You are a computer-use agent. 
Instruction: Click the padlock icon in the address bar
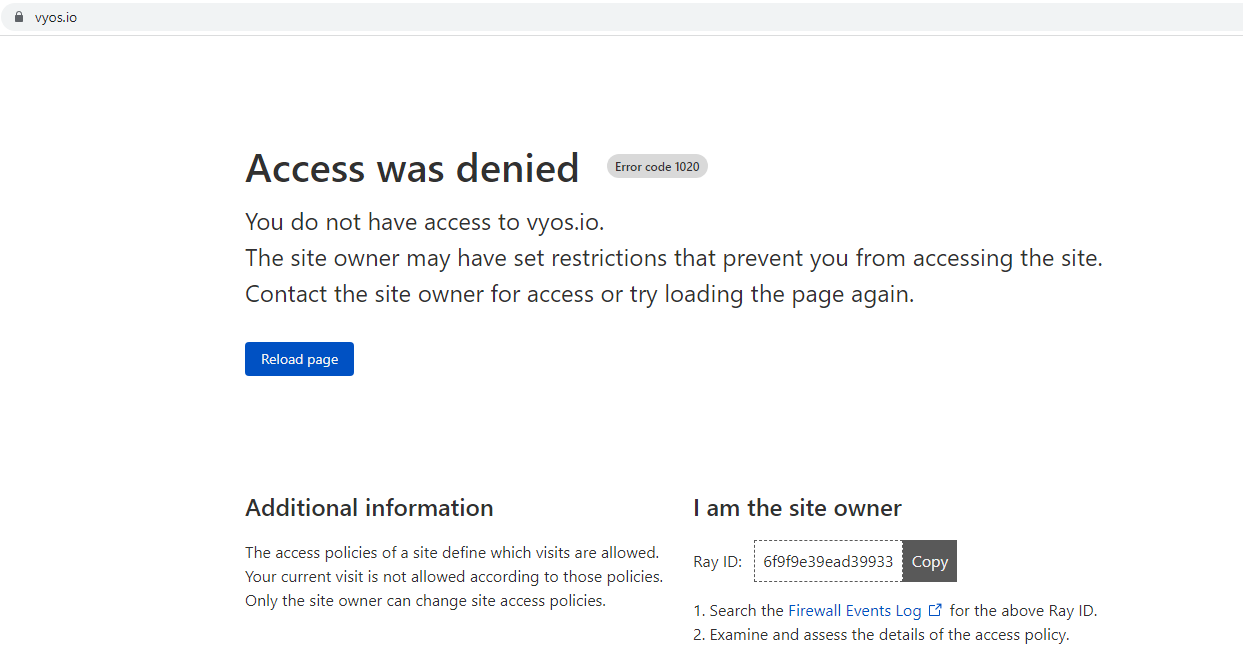tap(17, 17)
